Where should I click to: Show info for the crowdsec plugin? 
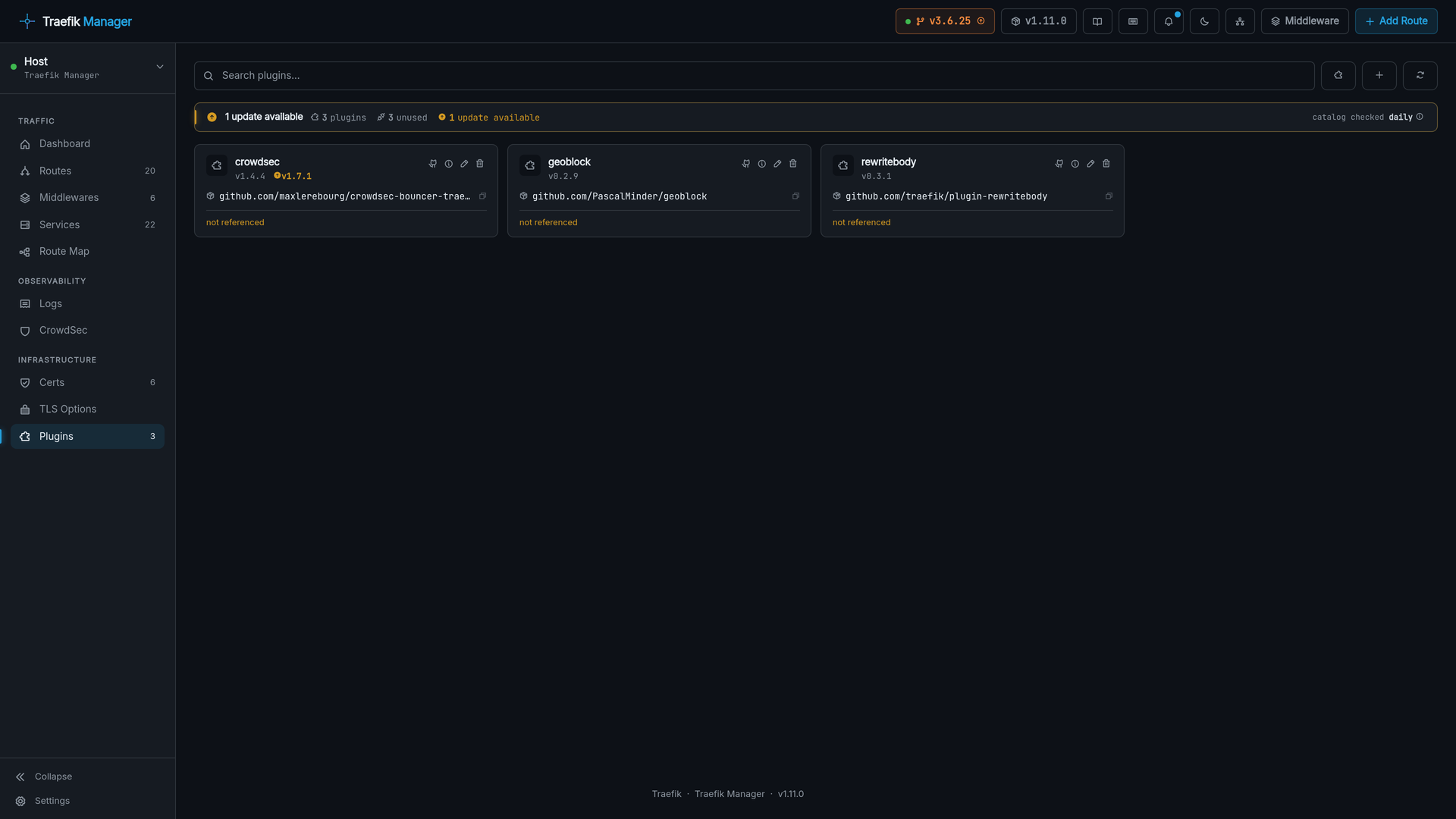click(x=449, y=164)
